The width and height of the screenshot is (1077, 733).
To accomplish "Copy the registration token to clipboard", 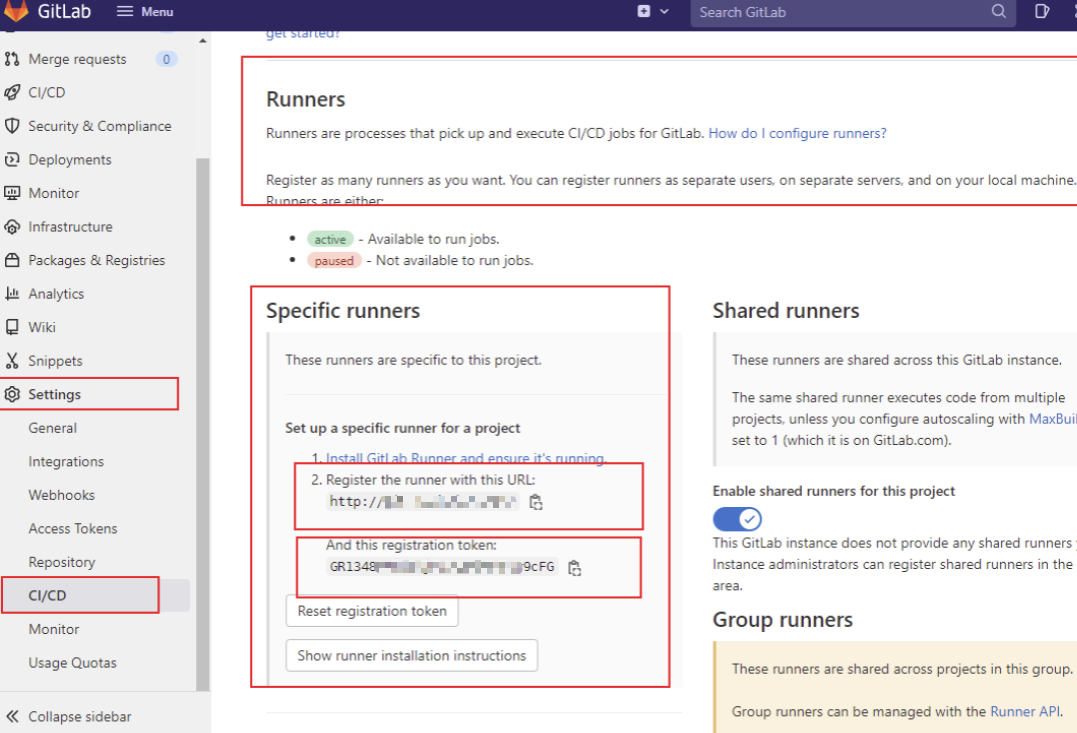I will (574, 568).
